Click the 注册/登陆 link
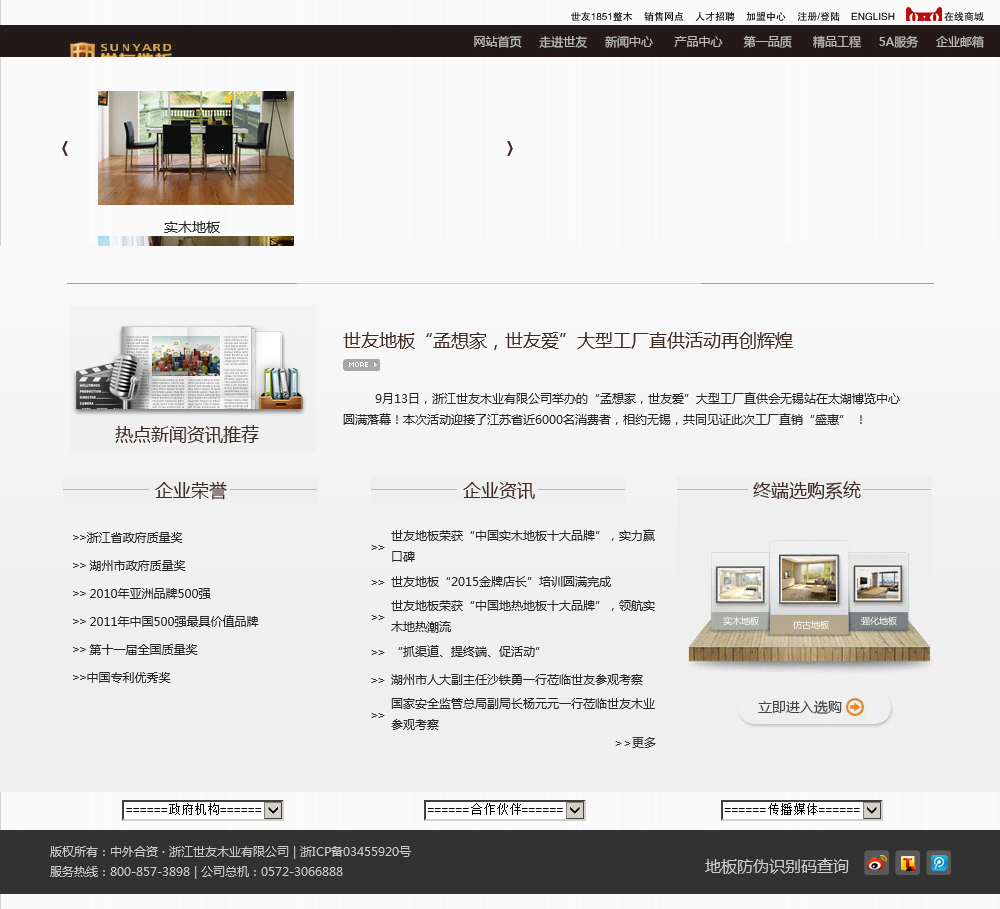1000x909 pixels. tap(818, 17)
